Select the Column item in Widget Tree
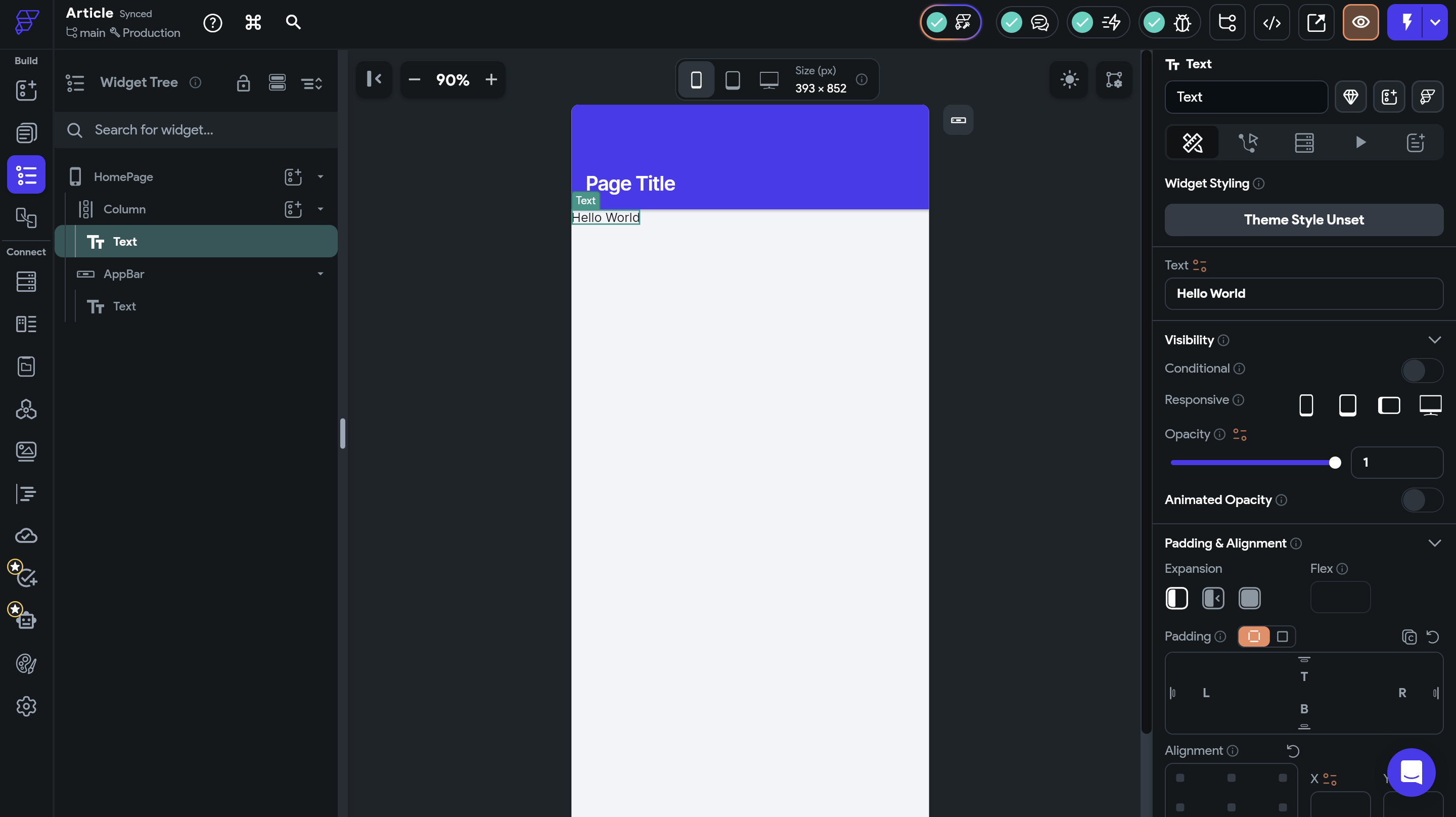This screenshot has height=817, width=1456. click(124, 209)
